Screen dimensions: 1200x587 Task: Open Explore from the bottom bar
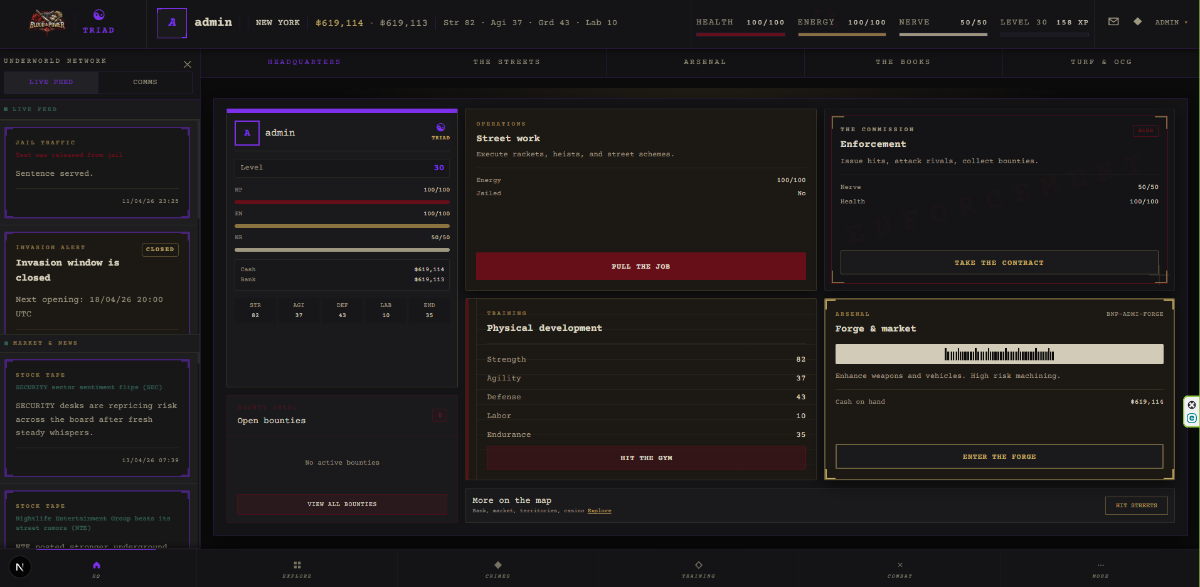pyautogui.click(x=297, y=568)
